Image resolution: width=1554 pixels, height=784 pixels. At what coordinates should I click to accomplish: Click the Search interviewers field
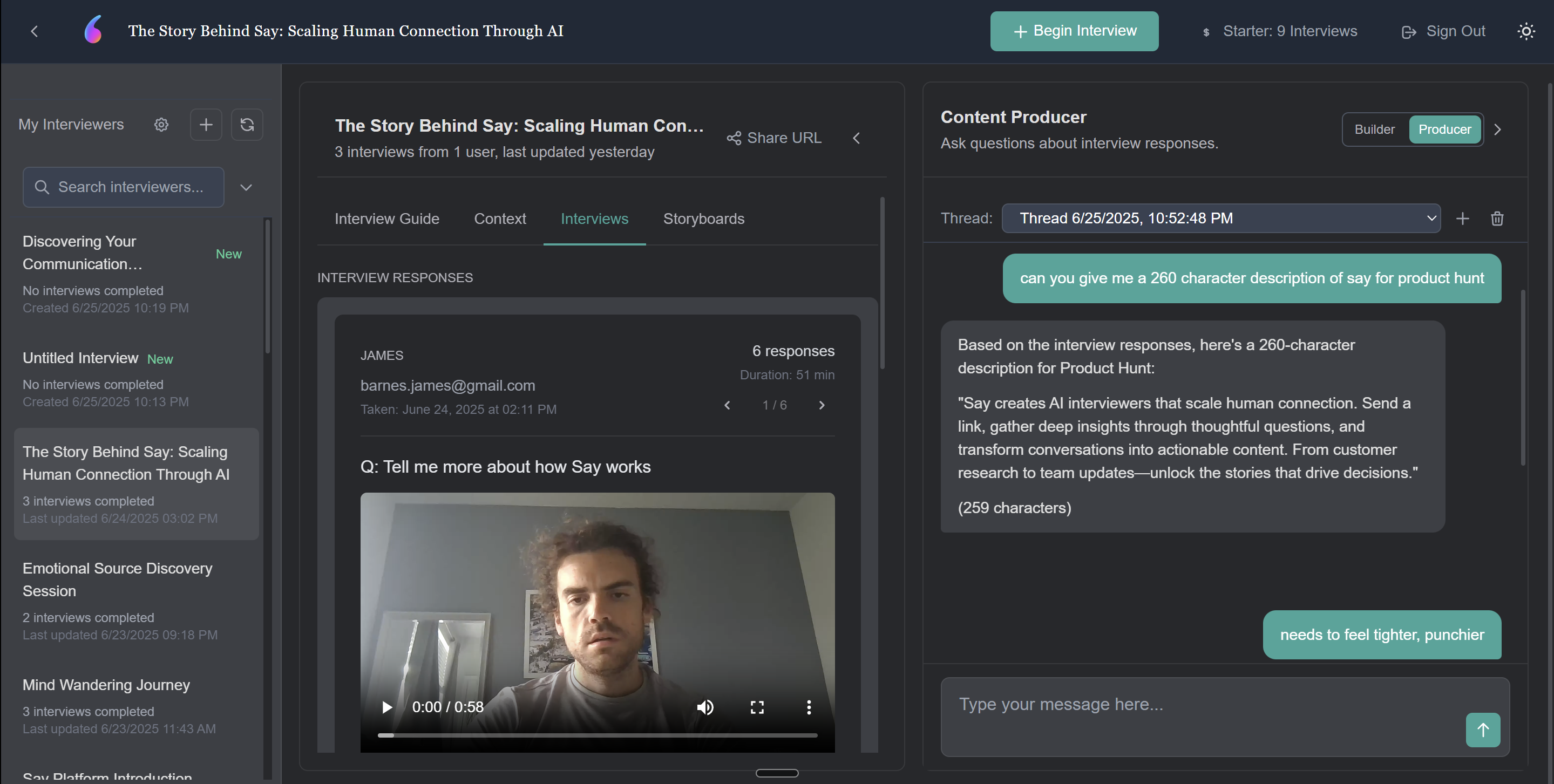coord(124,188)
